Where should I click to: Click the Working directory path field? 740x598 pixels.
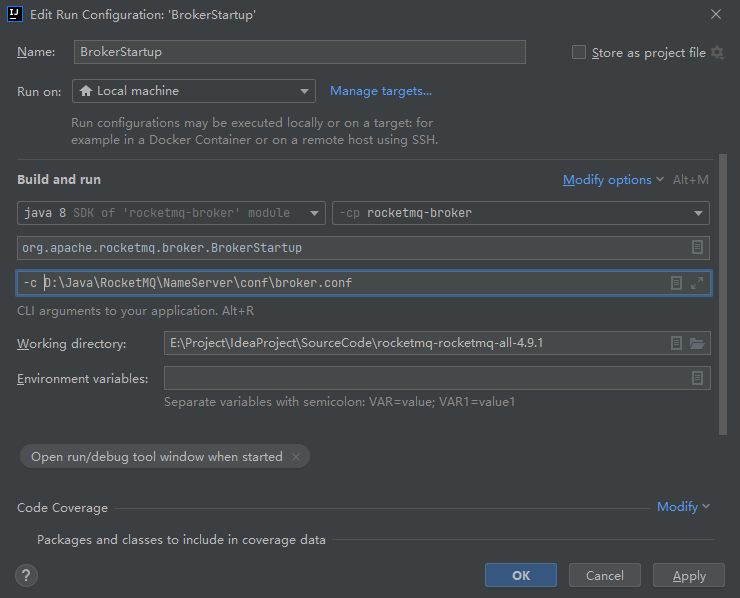click(437, 343)
